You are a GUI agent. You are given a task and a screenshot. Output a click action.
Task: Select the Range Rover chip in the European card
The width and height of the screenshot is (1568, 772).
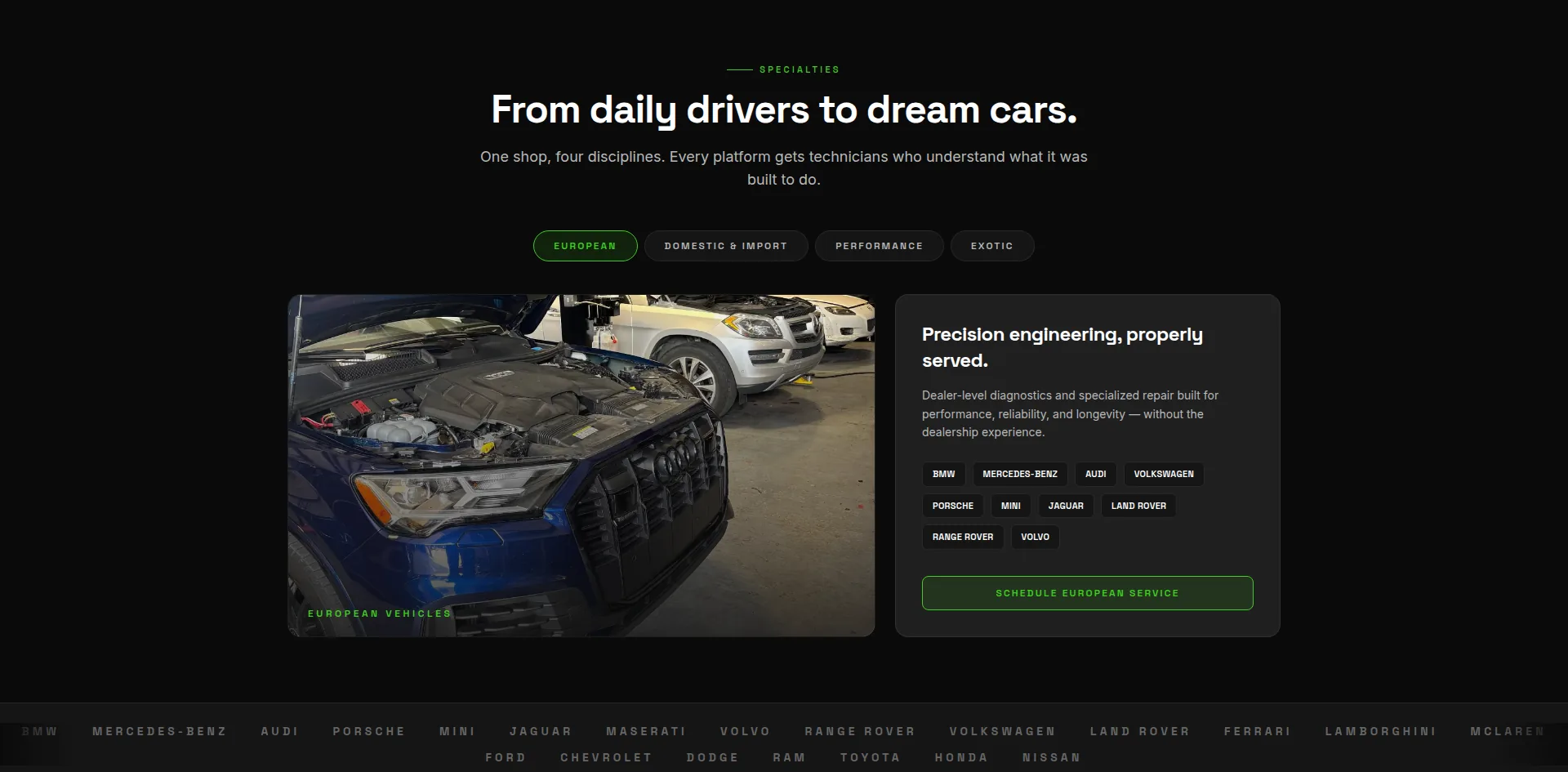[x=963, y=537]
